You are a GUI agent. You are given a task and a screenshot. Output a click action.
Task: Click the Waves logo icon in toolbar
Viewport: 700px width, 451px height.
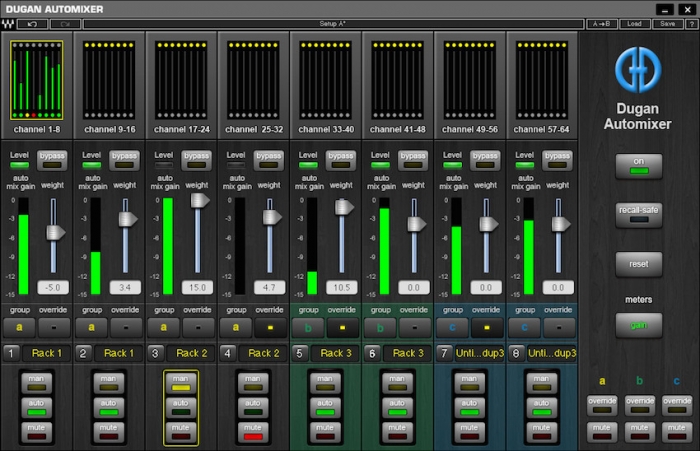pyautogui.click(x=8, y=24)
